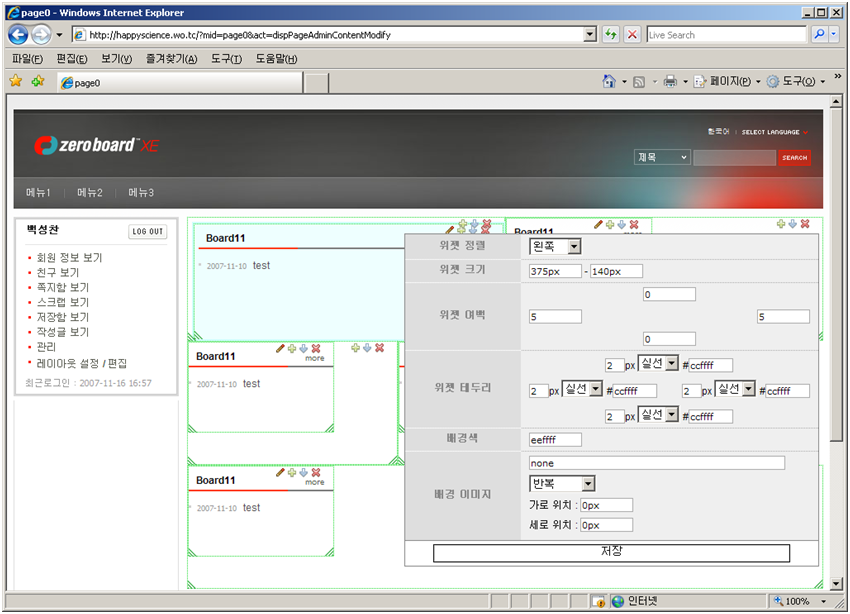Select the page0 browser tab
The image size is (850, 614).
(179, 83)
